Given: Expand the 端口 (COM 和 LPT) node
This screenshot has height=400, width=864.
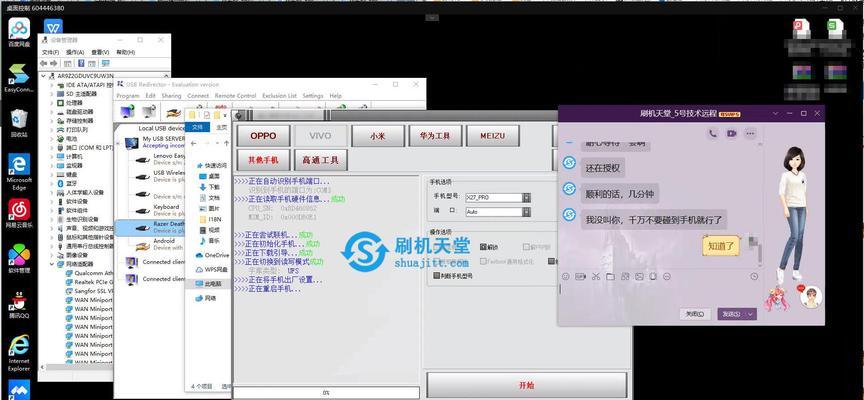Looking at the screenshot, I should click(52, 148).
